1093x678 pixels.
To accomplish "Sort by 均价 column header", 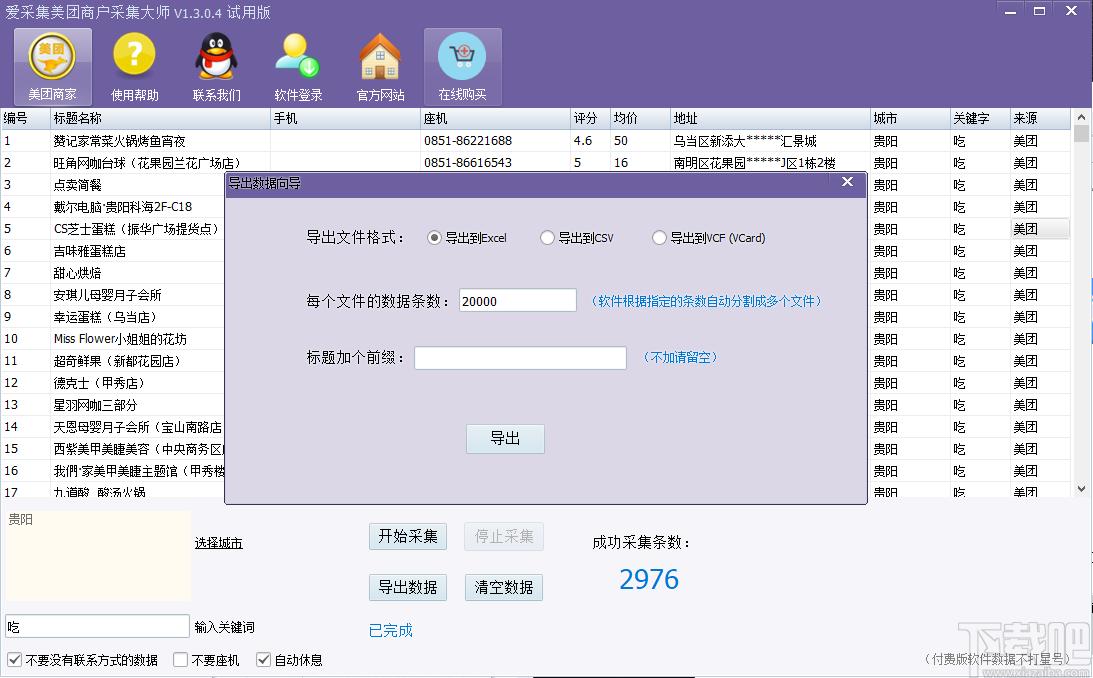I will 640,118.
